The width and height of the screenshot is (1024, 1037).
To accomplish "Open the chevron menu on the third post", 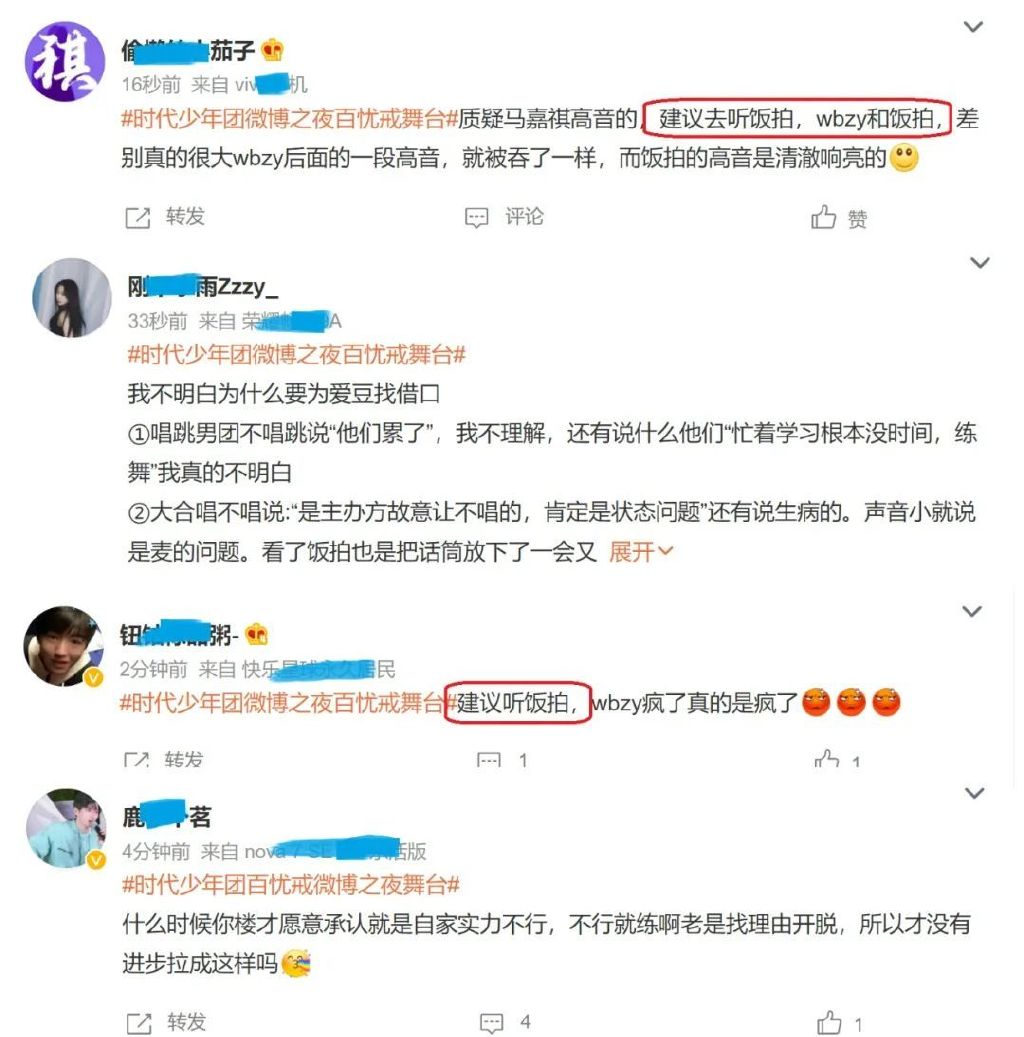I will pos(971,611).
